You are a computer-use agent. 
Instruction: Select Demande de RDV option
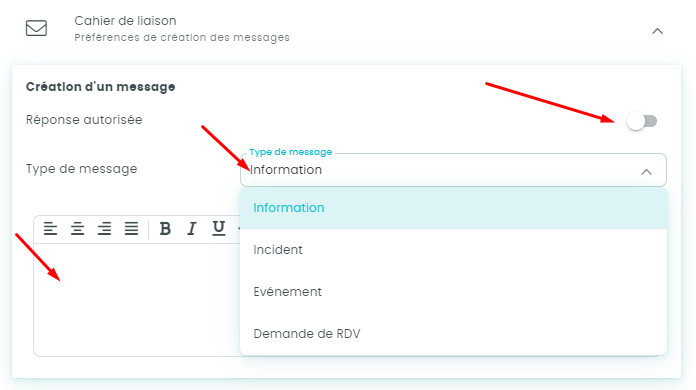click(x=453, y=334)
